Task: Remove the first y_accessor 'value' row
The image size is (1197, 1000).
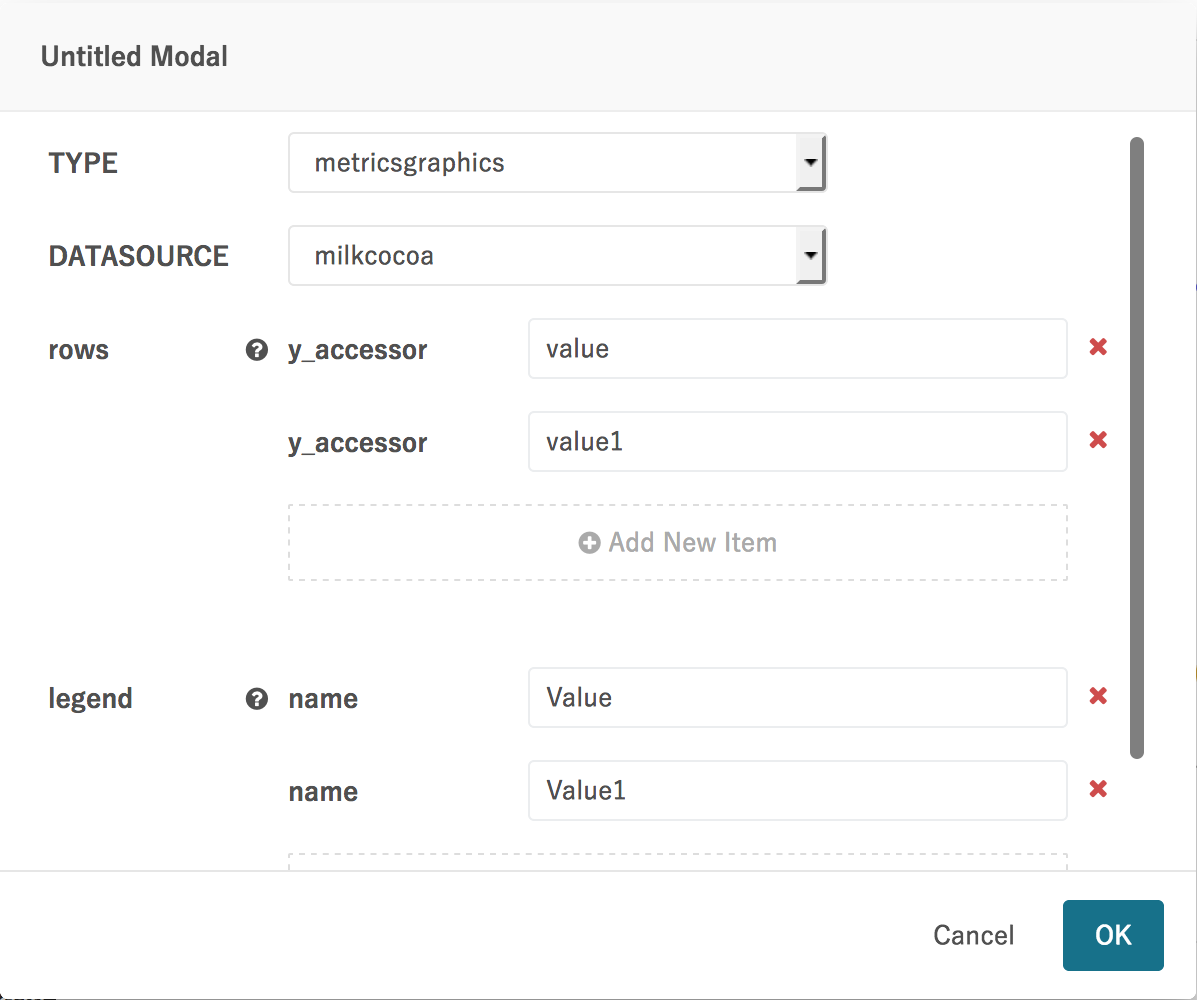Action: (x=1098, y=348)
